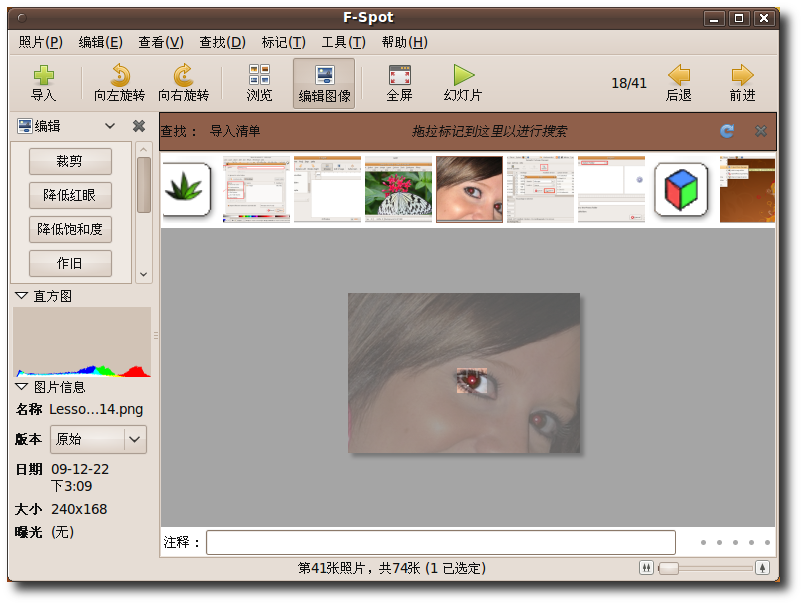This screenshot has height=605, width=803.
Task: Click the 裁剪 (crop) button
Action: coord(70,161)
